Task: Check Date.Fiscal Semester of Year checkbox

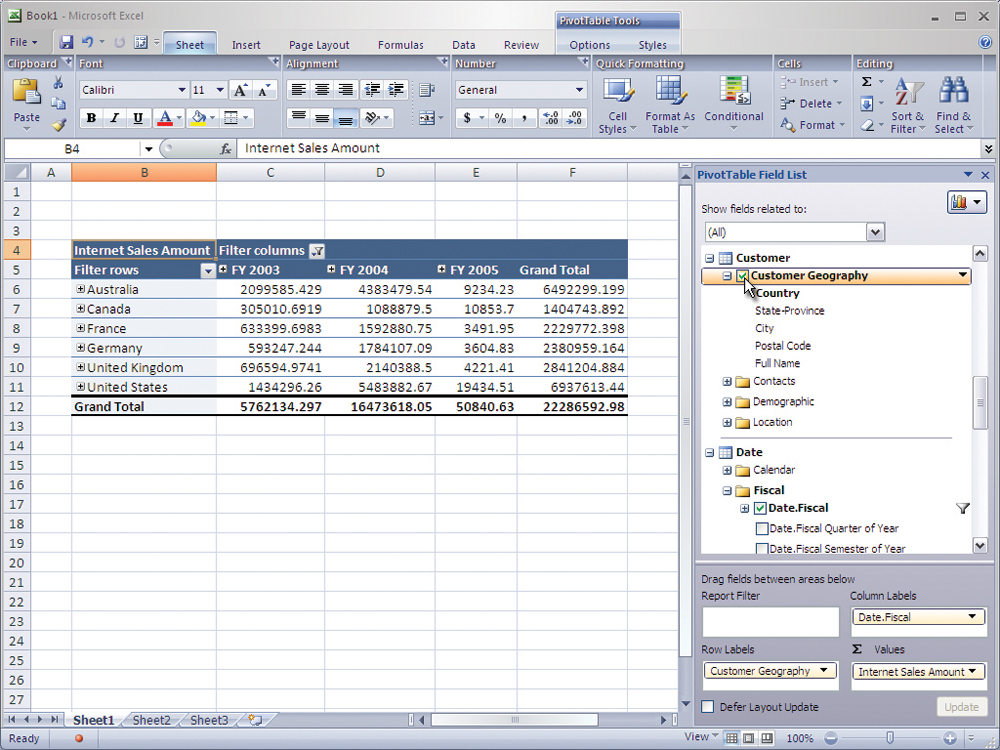Action: [761, 548]
